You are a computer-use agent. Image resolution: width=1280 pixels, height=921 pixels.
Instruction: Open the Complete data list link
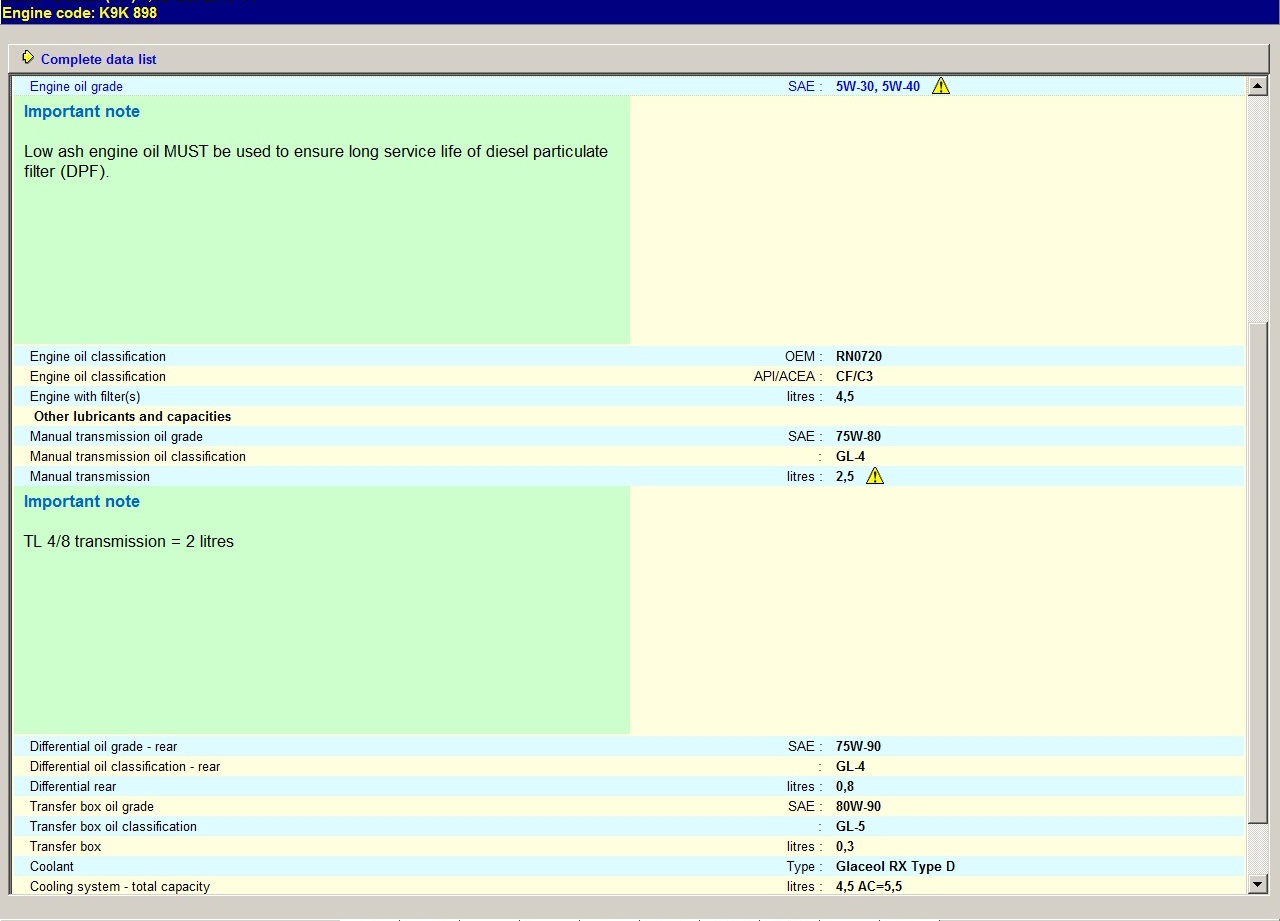click(98, 59)
